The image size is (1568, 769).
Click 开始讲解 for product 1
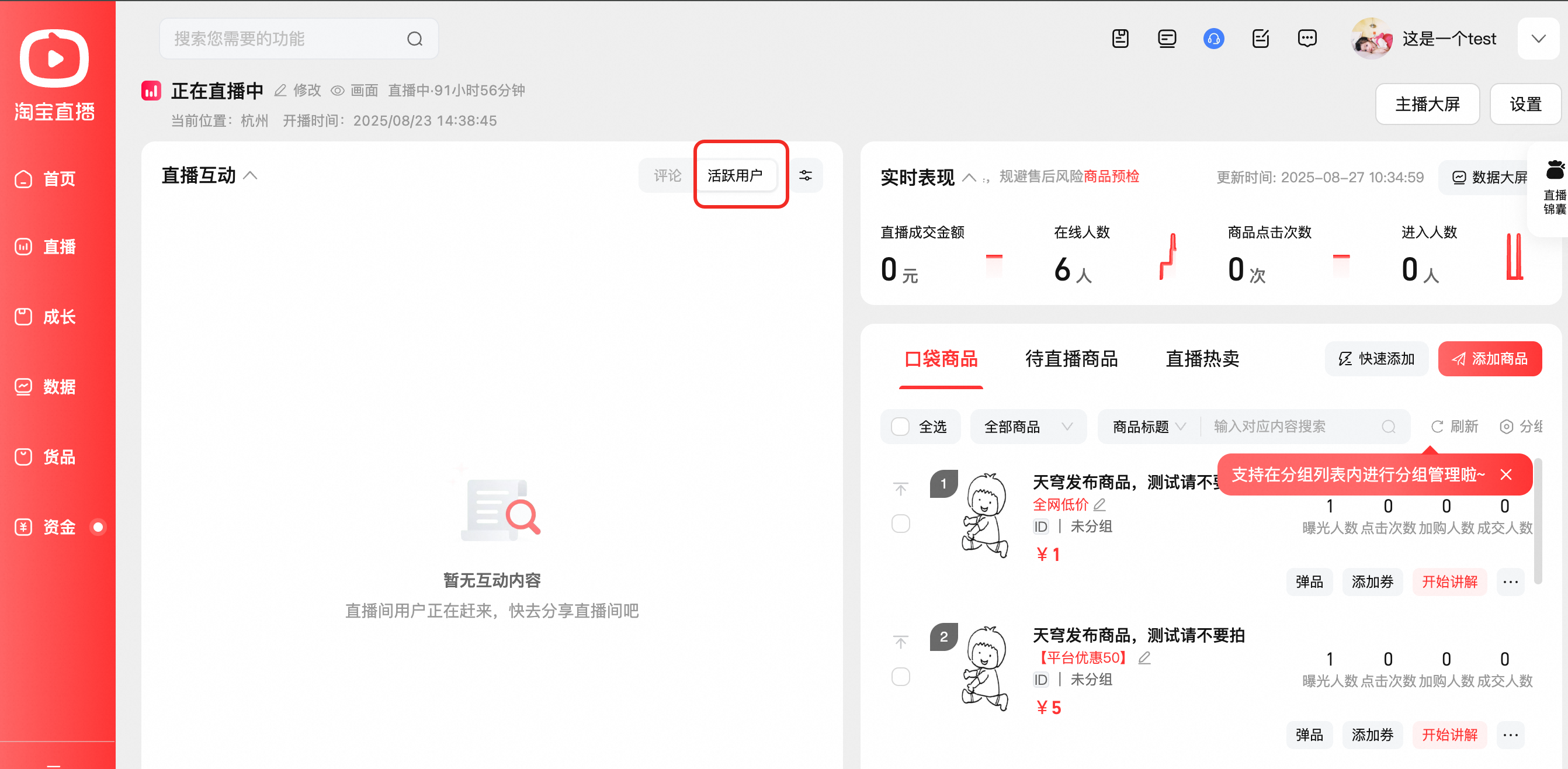tap(1449, 582)
